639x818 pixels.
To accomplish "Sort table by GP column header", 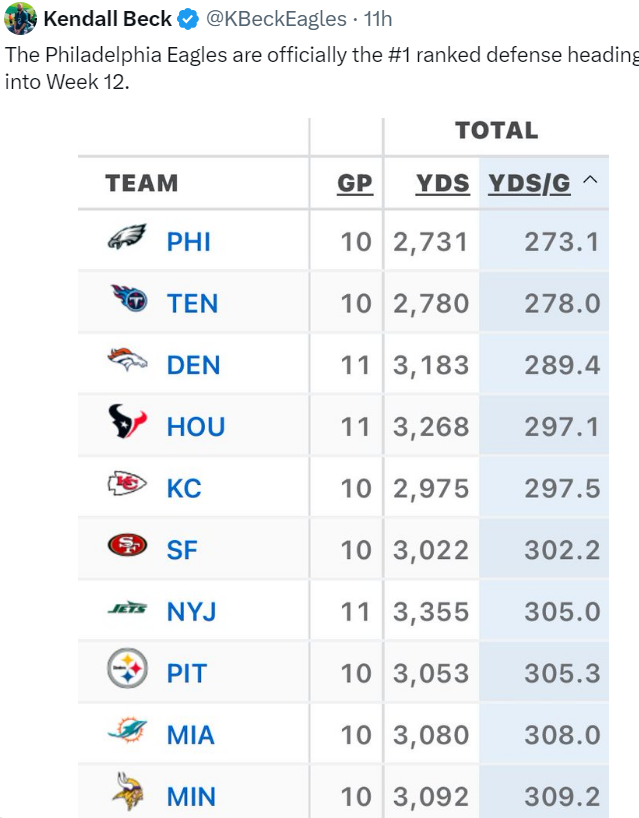I will [x=355, y=183].
